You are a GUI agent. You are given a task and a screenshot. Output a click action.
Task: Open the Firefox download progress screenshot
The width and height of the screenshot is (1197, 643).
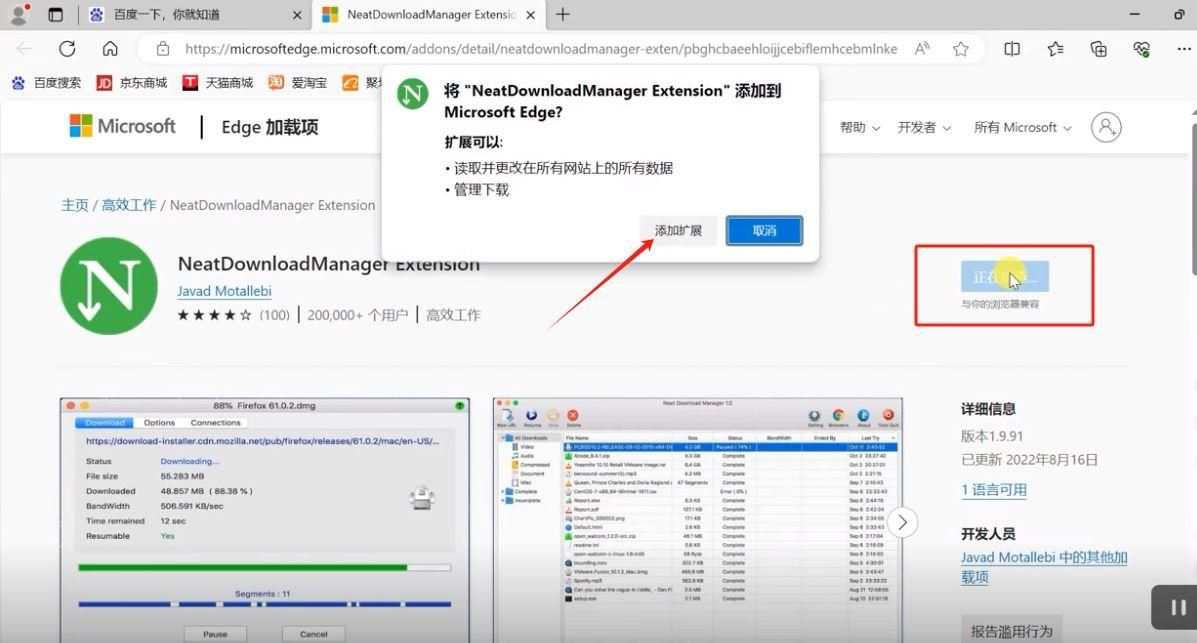265,520
